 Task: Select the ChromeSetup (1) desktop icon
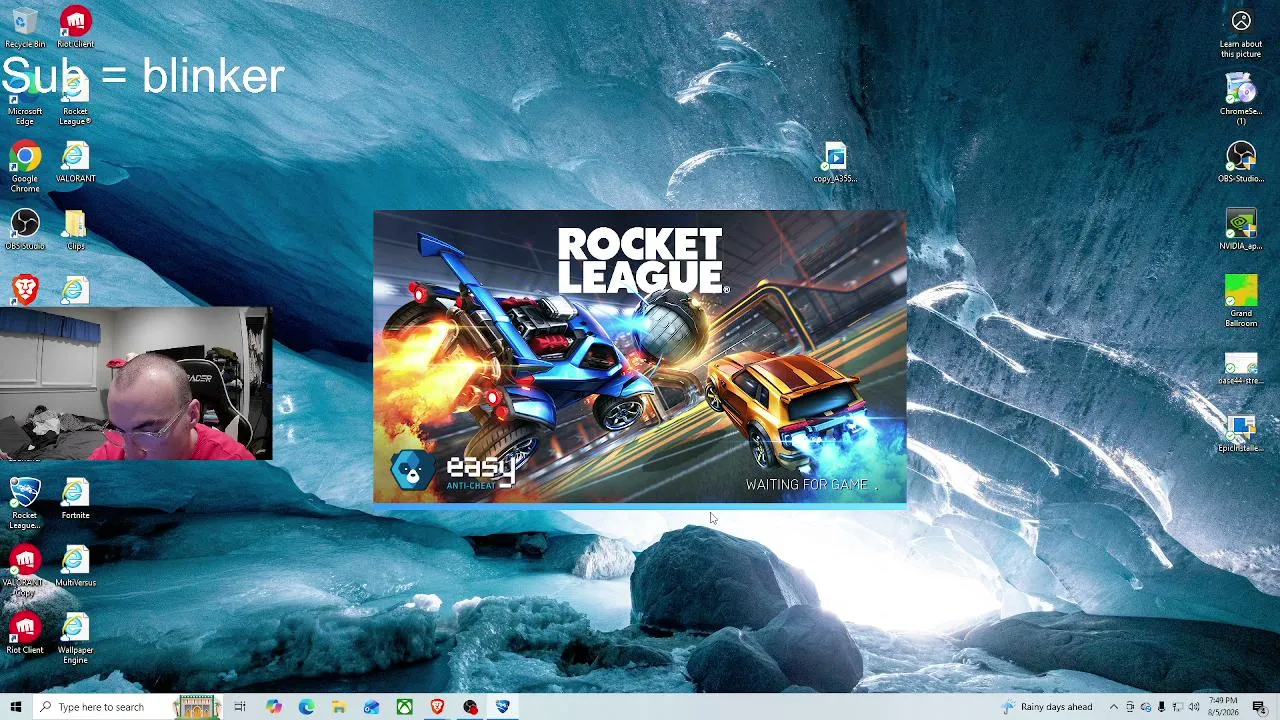tap(1241, 99)
